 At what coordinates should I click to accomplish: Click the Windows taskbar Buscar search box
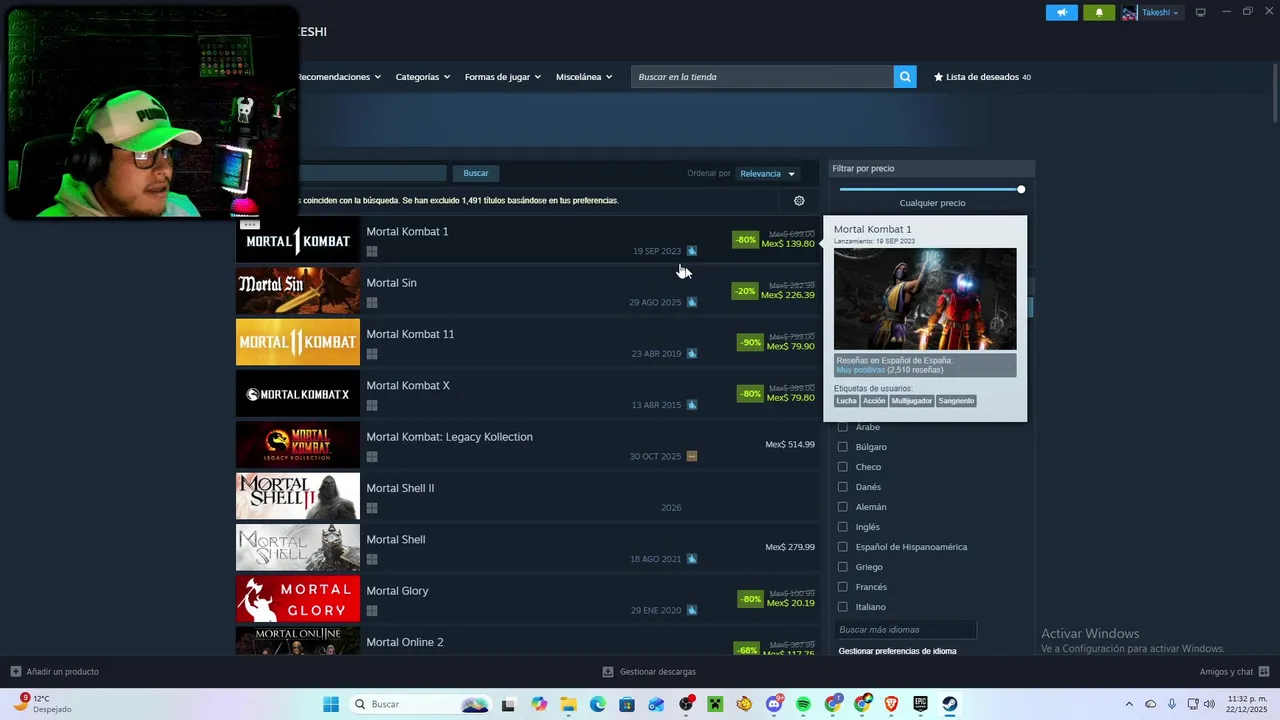point(419,704)
